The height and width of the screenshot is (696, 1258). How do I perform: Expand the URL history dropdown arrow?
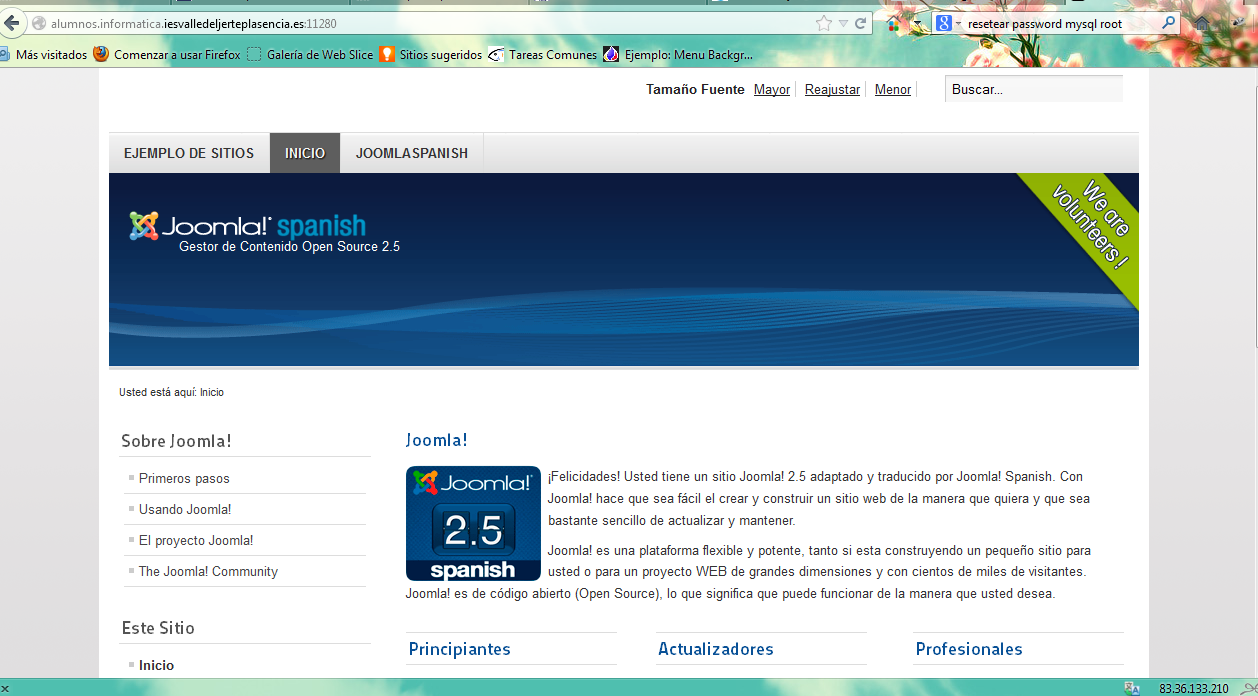(843, 23)
